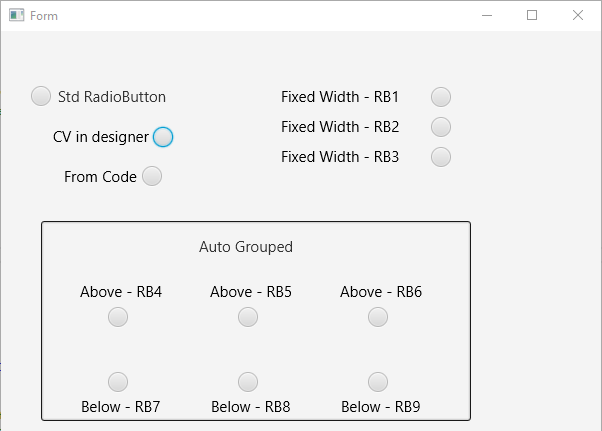Click the Std RadioButton text label
The image size is (602, 431).
coord(112,97)
